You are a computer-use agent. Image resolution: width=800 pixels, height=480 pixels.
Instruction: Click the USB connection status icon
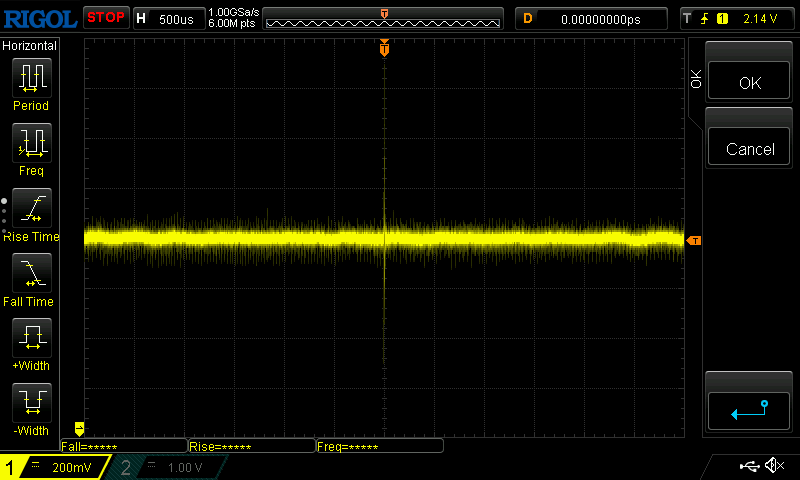point(749,466)
